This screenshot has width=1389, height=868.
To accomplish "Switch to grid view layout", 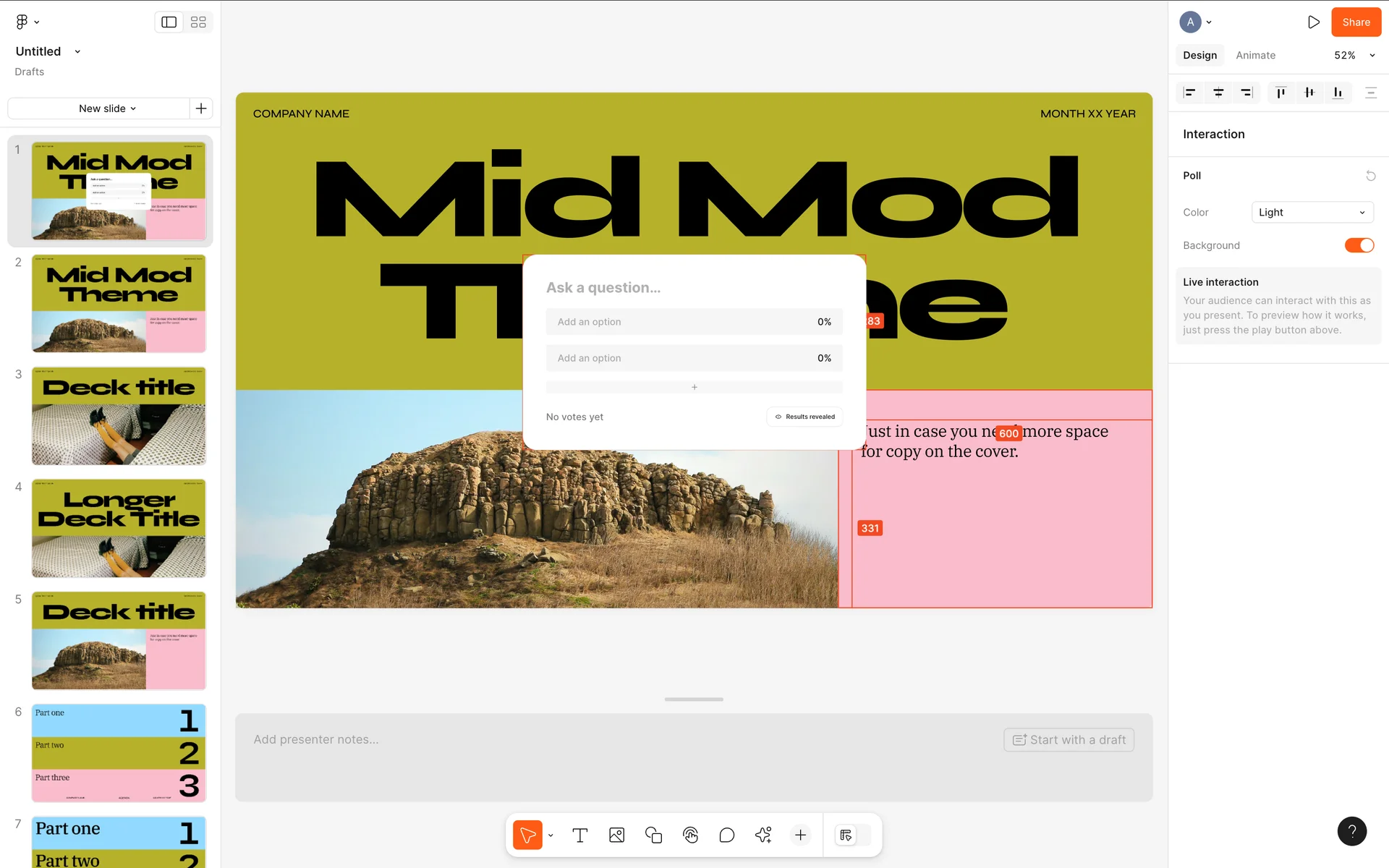I will pos(198,22).
